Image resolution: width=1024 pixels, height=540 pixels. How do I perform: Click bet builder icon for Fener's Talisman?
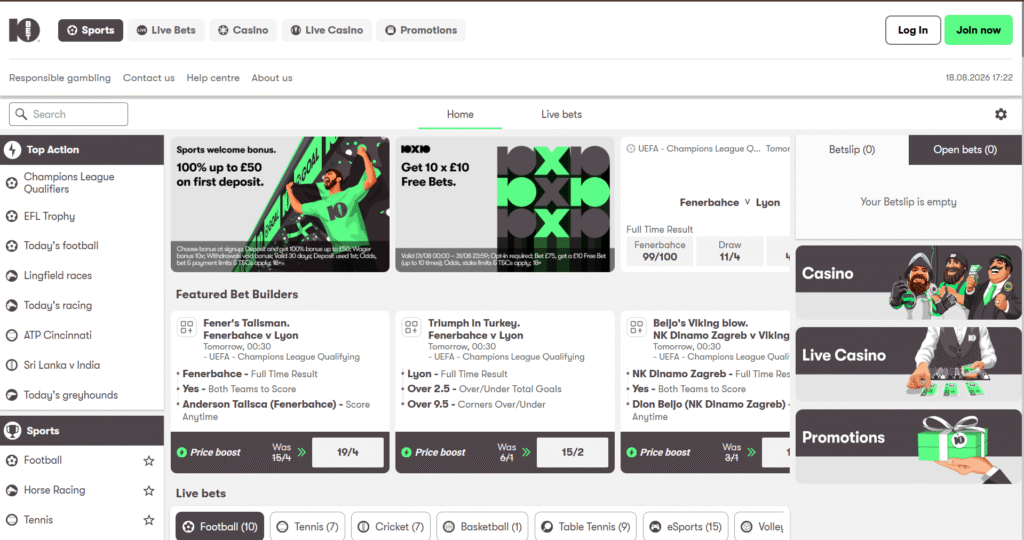(187, 326)
